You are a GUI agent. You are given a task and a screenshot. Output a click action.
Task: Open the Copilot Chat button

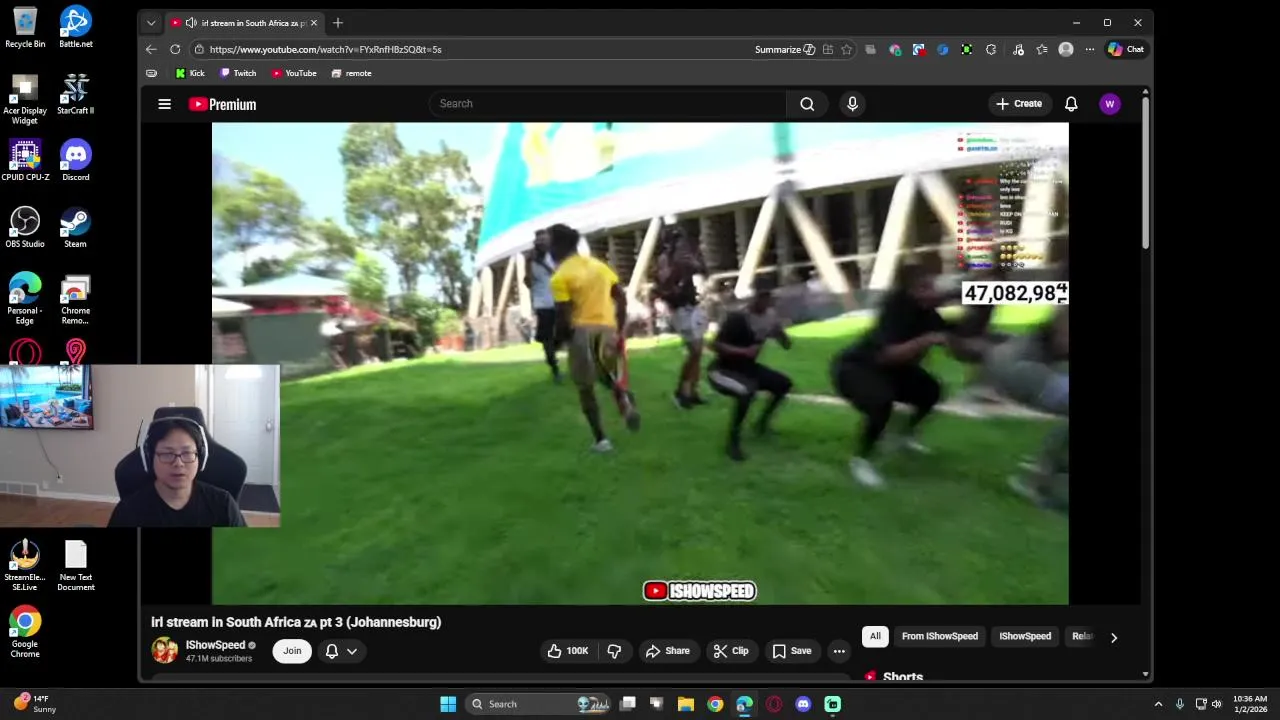[x=1126, y=49]
